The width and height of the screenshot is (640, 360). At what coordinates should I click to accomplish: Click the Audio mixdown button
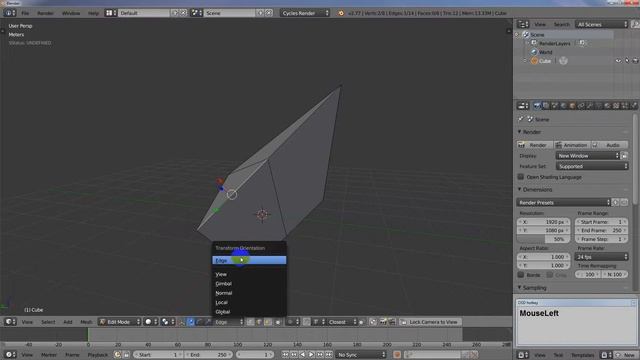(x=609, y=145)
